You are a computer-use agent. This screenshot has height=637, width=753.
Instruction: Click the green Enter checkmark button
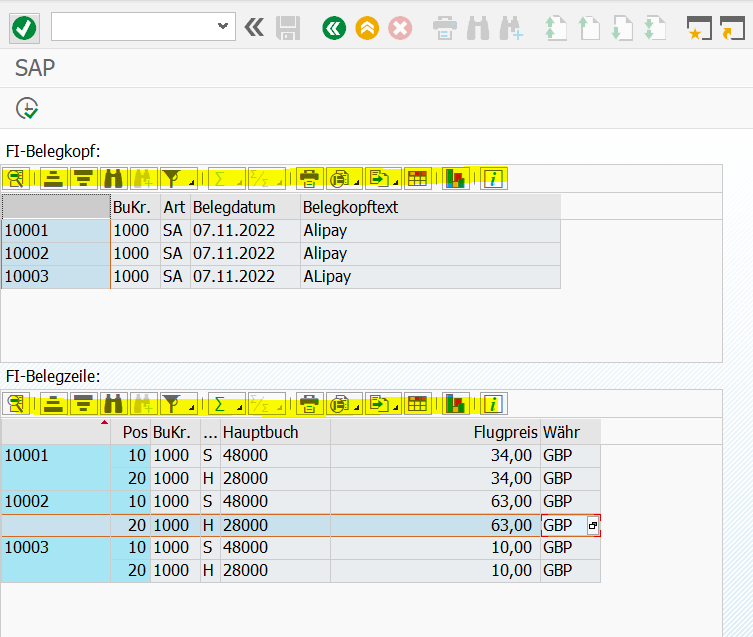coord(24,28)
